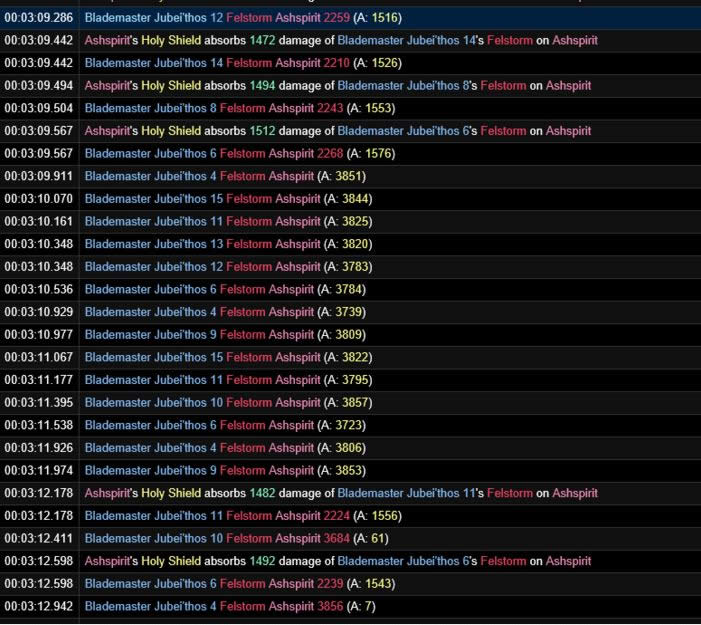Click the highlighted 00:03:09.286 timestamp row
This screenshot has height=625, width=701.
tap(38, 18)
